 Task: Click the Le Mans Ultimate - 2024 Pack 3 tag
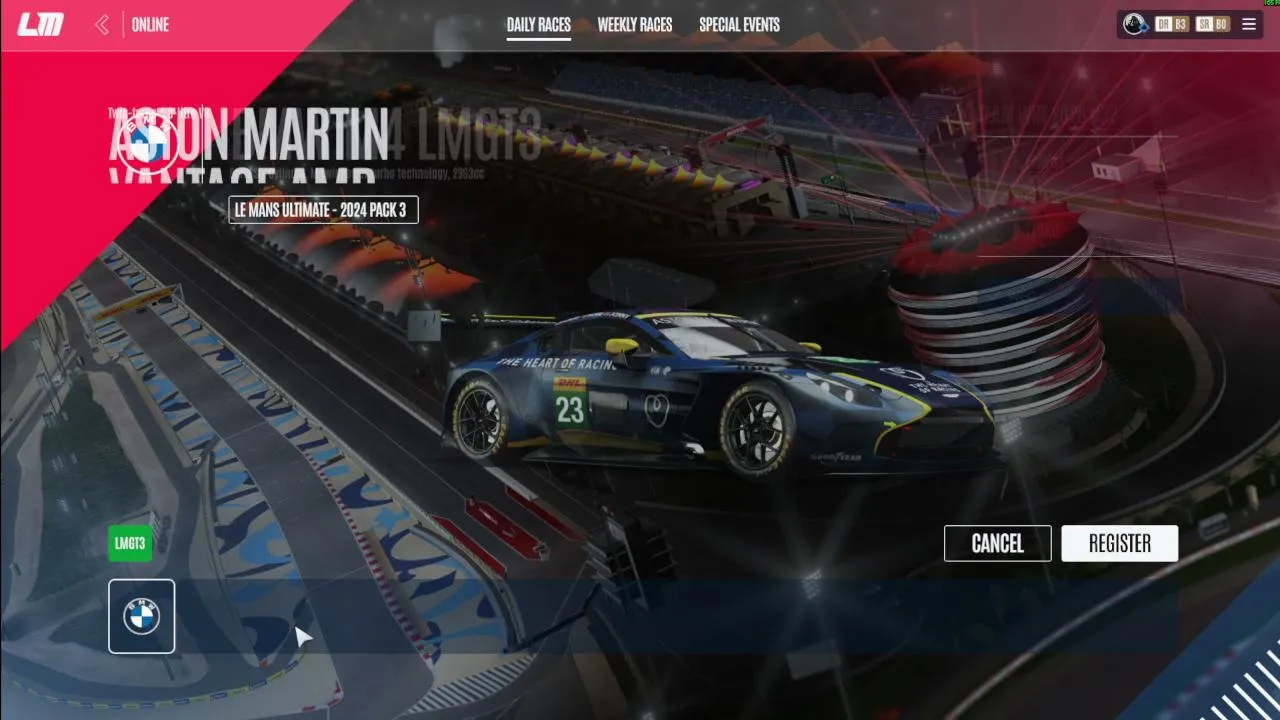tap(324, 210)
